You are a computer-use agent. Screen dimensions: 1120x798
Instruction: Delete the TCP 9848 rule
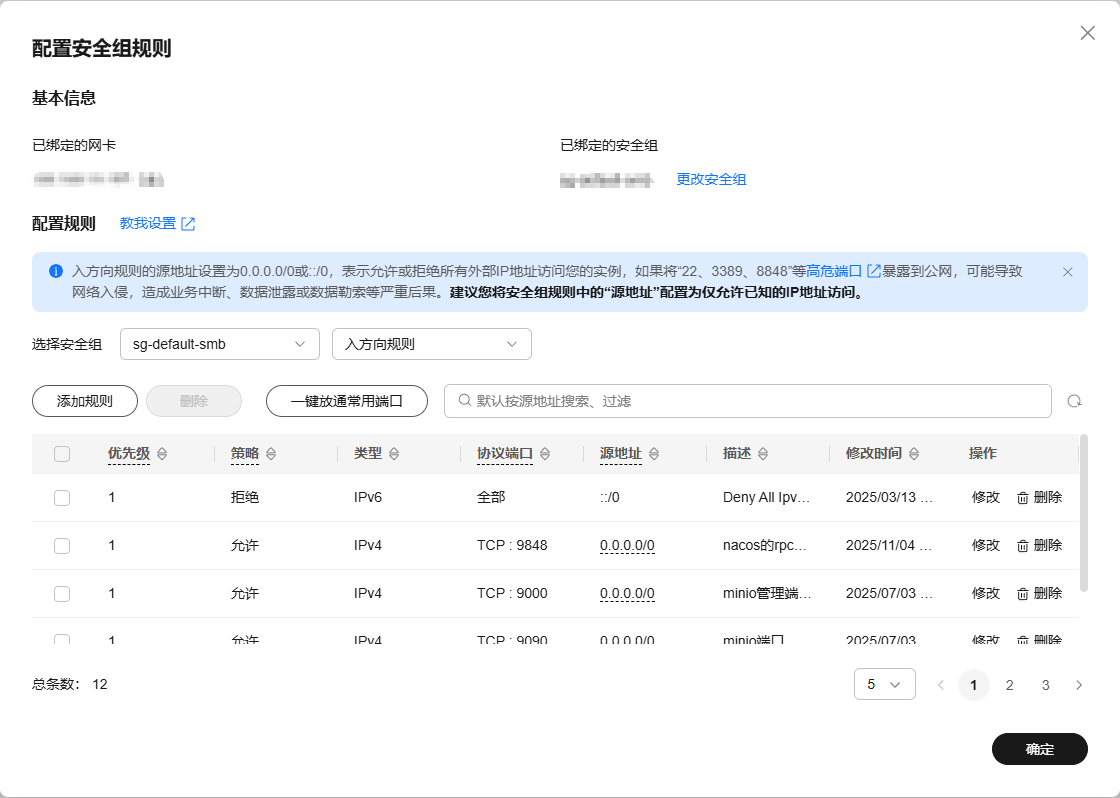point(1039,545)
